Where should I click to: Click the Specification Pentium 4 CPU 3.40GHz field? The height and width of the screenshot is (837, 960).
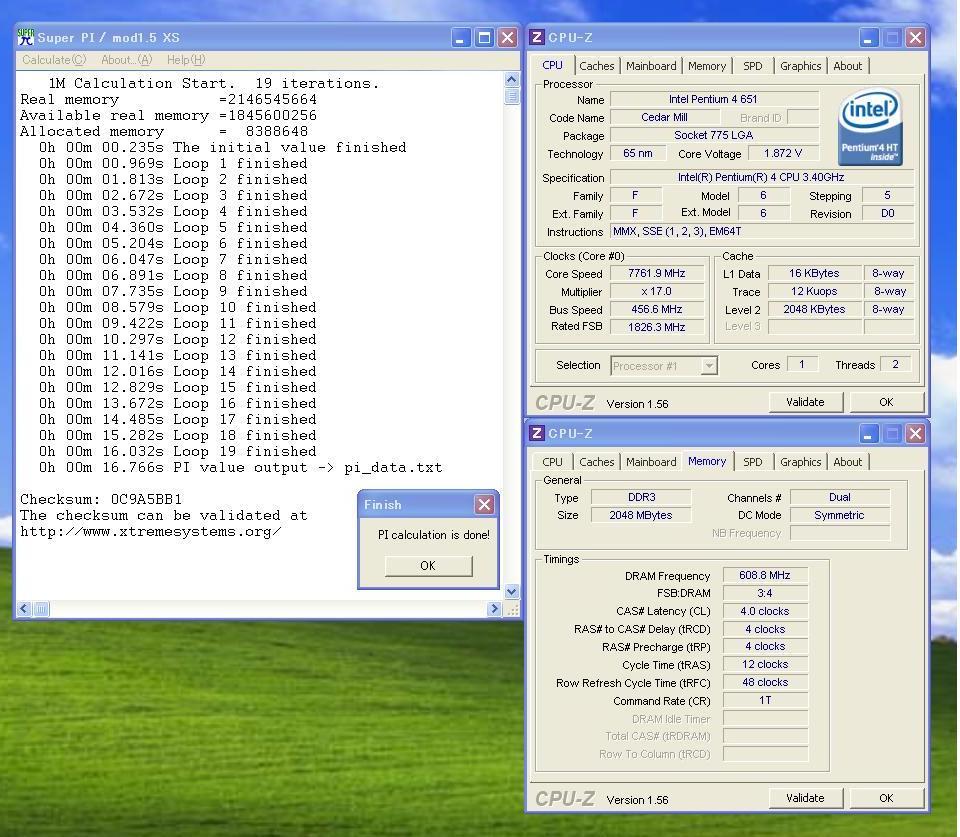click(762, 178)
